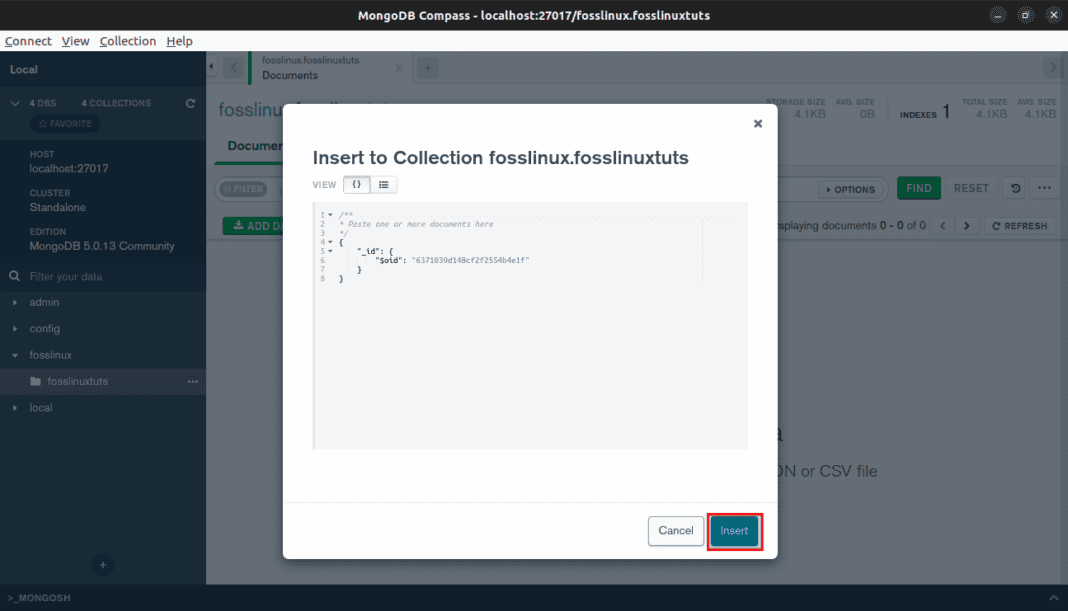The image size is (1068, 611).
Task: Open the fosslinuxtuts collection options menu
Action: click(192, 381)
